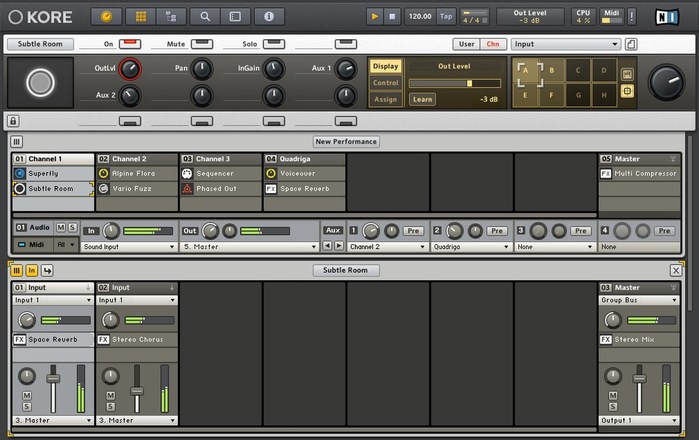
Task: Start playback with the play button
Action: [375, 16]
